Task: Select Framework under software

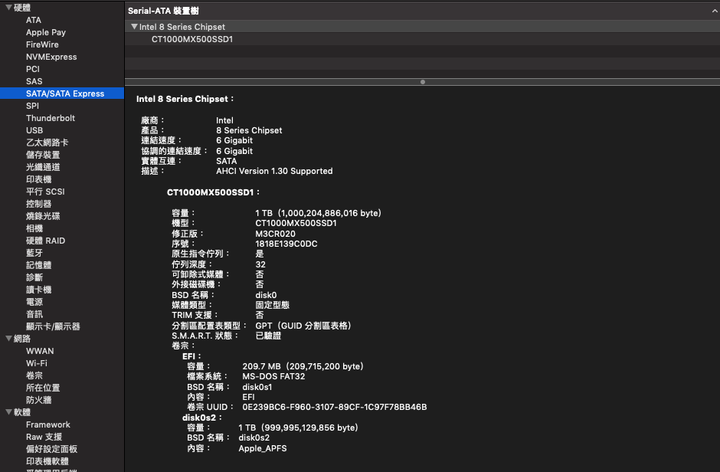Action: click(x=48, y=424)
